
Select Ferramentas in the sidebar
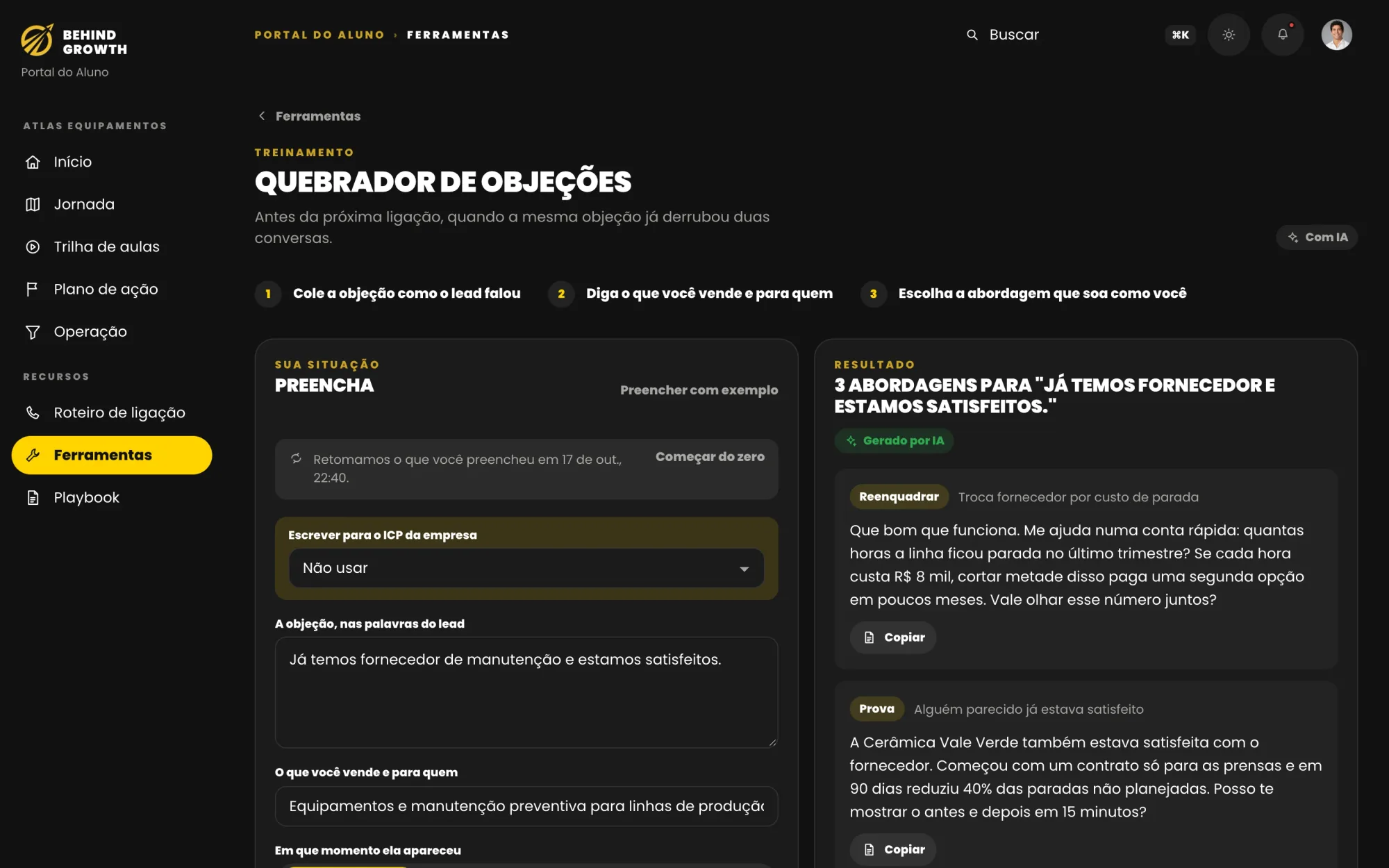[x=111, y=455]
